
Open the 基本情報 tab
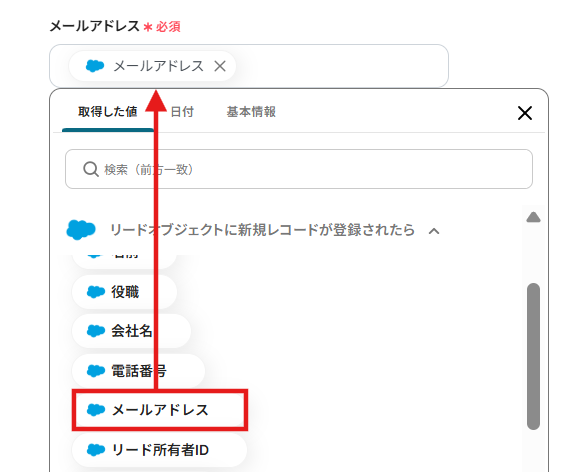251,112
